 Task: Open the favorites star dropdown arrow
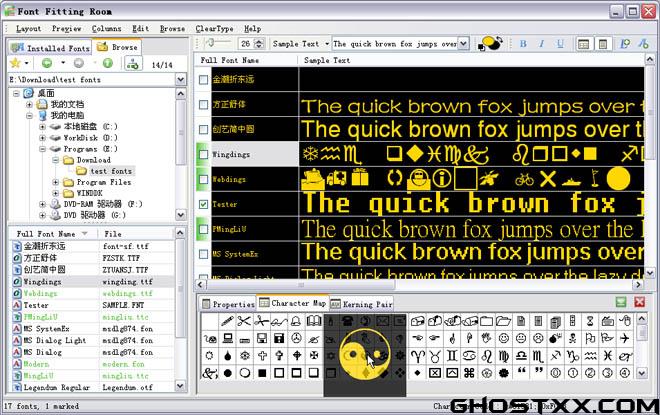(x=27, y=64)
